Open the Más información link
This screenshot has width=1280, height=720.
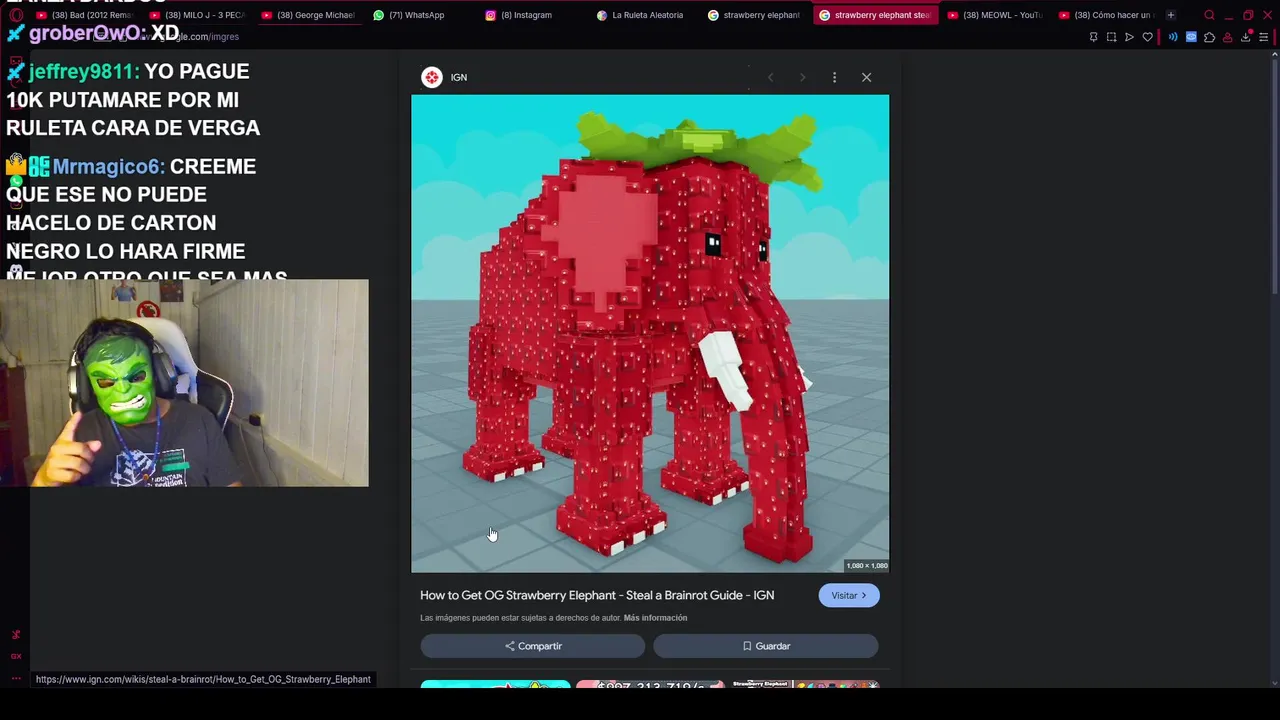pyautogui.click(x=655, y=618)
